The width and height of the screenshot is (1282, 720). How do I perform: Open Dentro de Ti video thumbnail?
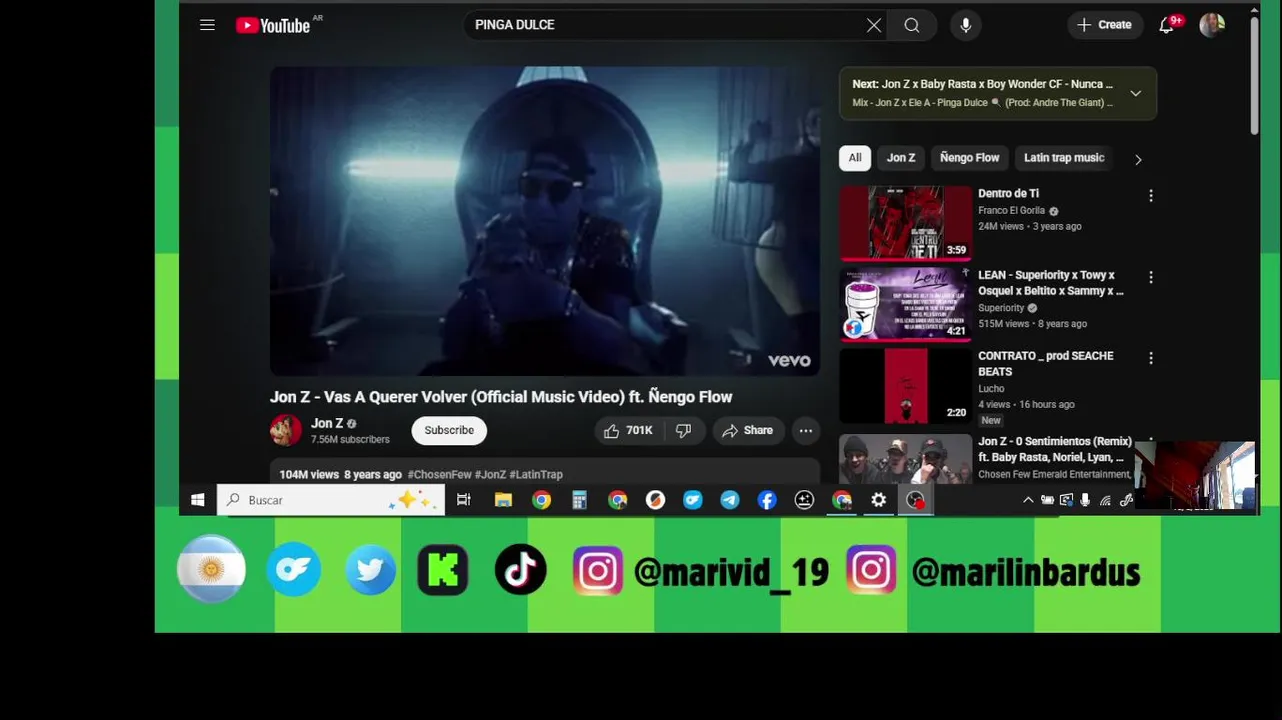point(905,223)
